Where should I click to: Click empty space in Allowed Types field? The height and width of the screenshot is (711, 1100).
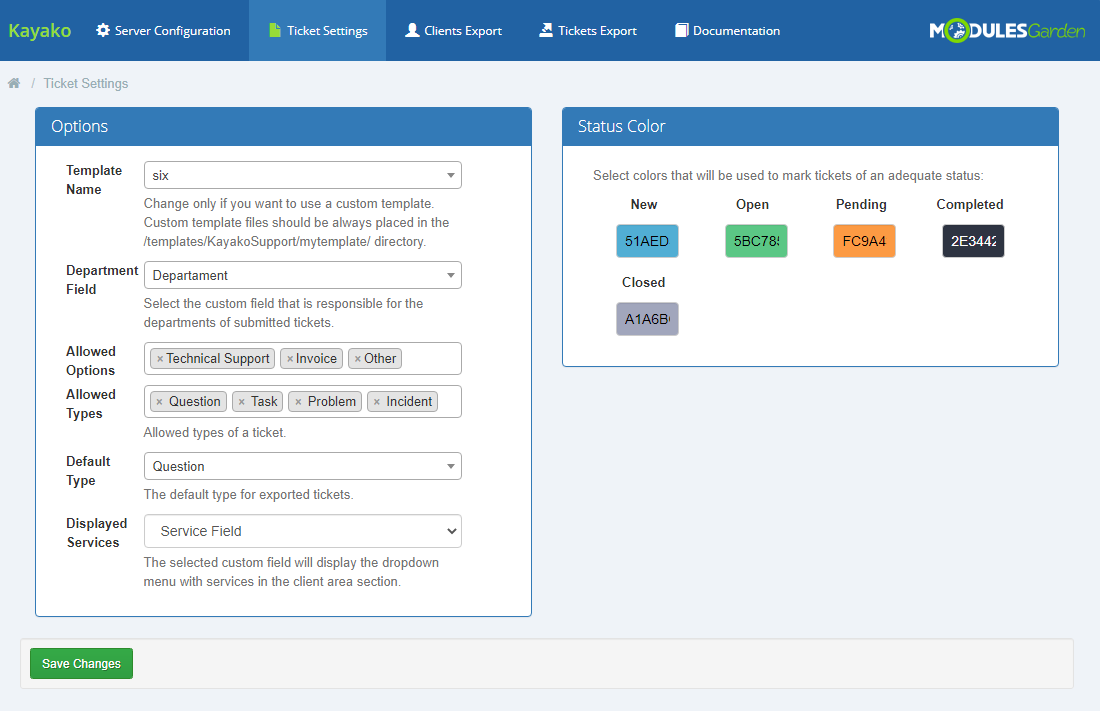449,401
